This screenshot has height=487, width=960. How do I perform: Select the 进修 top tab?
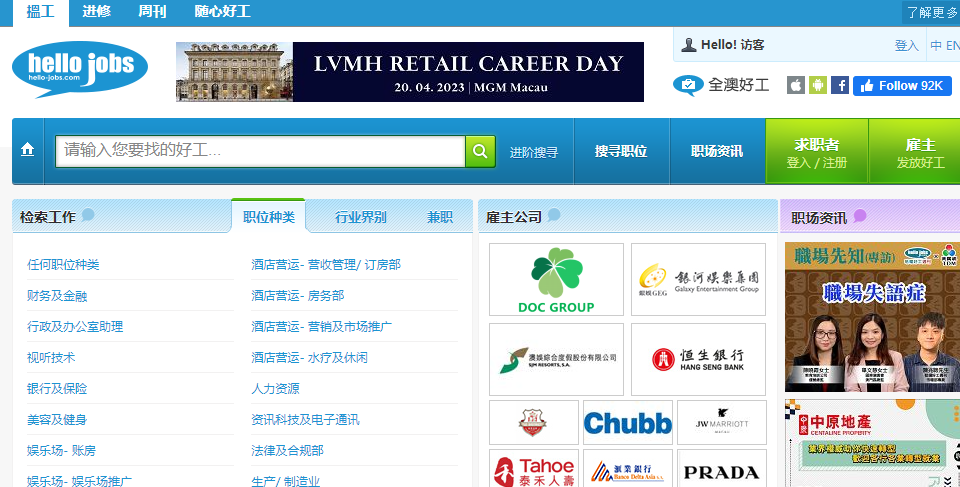pos(96,12)
